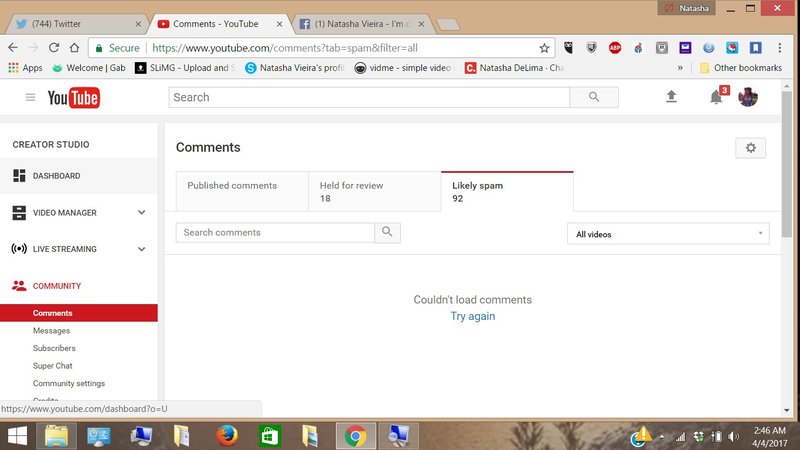This screenshot has height=450, width=800.
Task: Open Subscribers in the sidebar
Action: point(54,348)
